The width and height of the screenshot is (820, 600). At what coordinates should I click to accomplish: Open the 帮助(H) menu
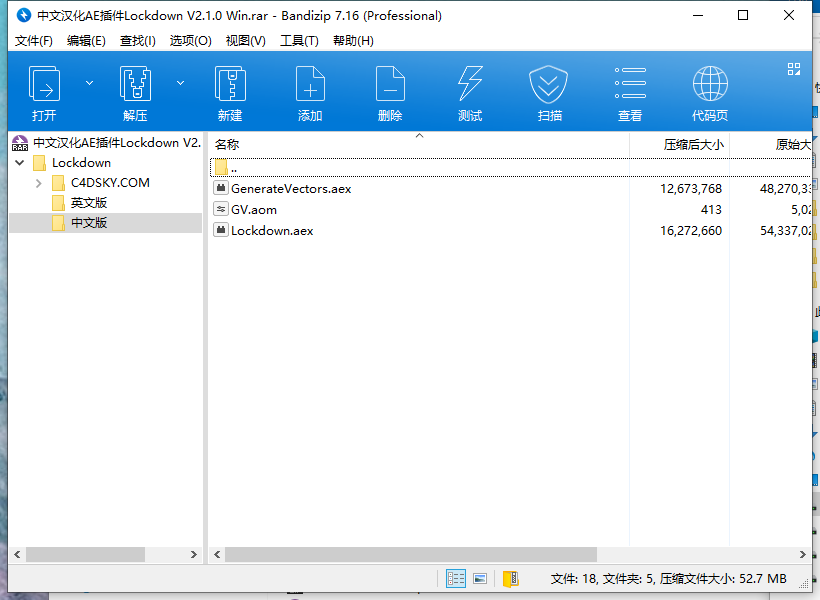click(353, 41)
